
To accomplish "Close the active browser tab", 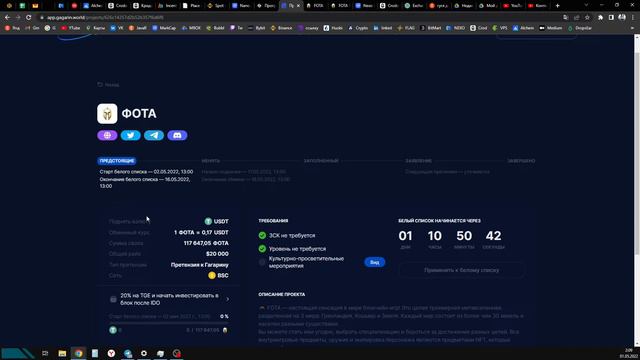I will click(x=298, y=6).
